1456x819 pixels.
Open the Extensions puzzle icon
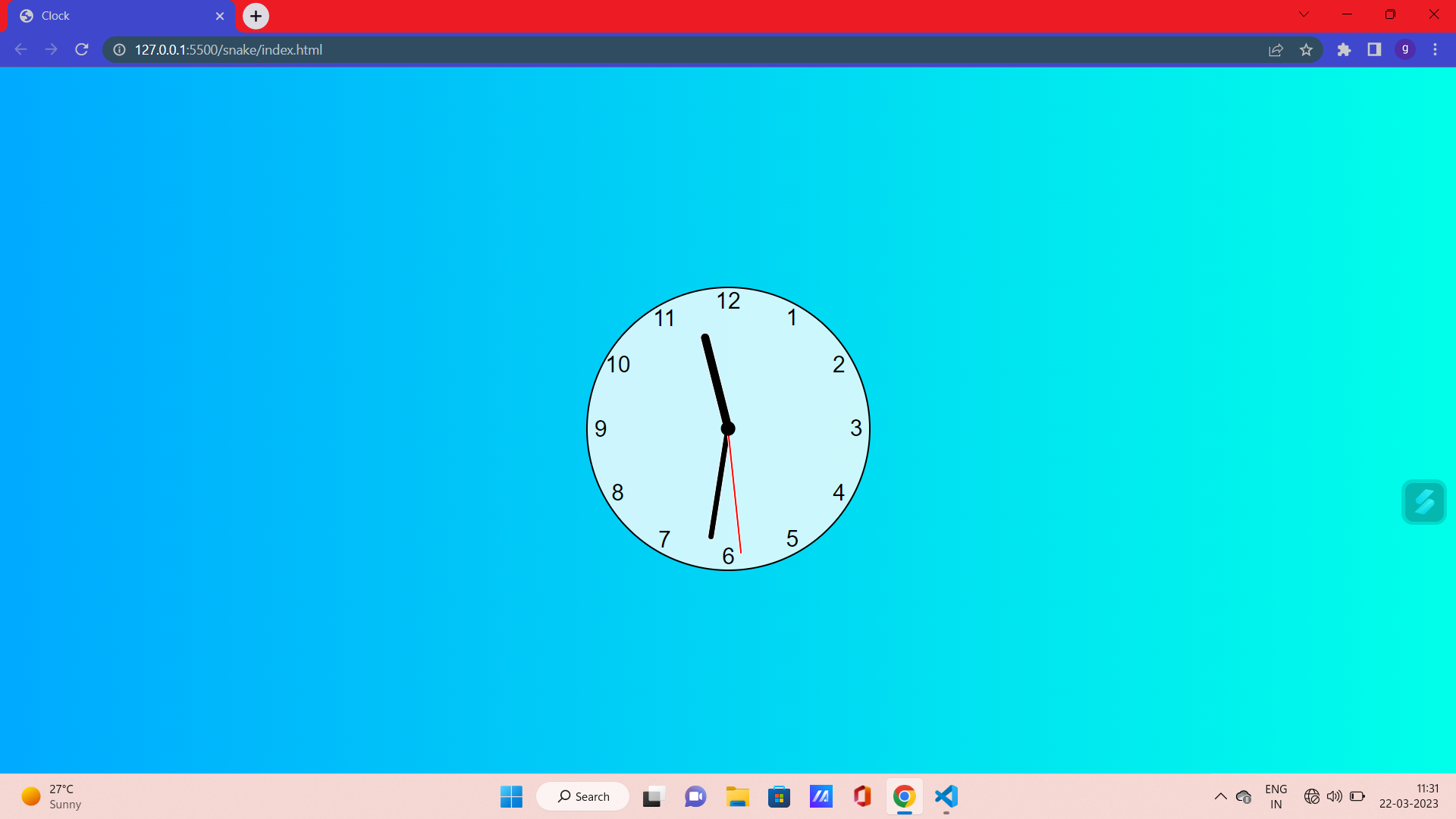click(1344, 49)
